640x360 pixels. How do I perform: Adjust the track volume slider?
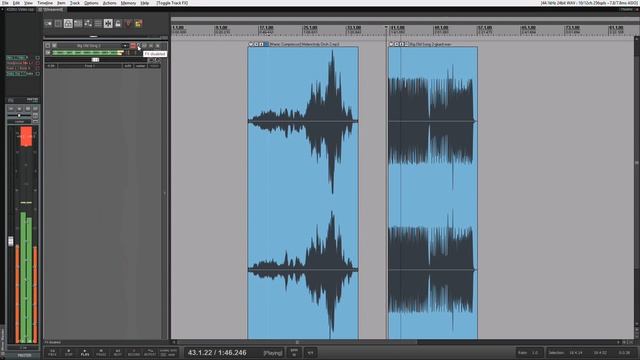95,60
